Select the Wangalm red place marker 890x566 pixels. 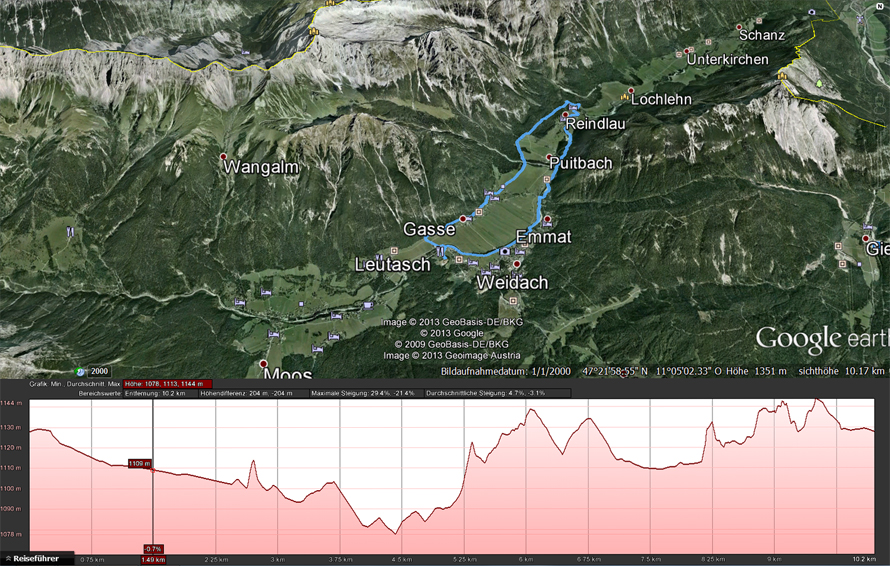[224, 156]
